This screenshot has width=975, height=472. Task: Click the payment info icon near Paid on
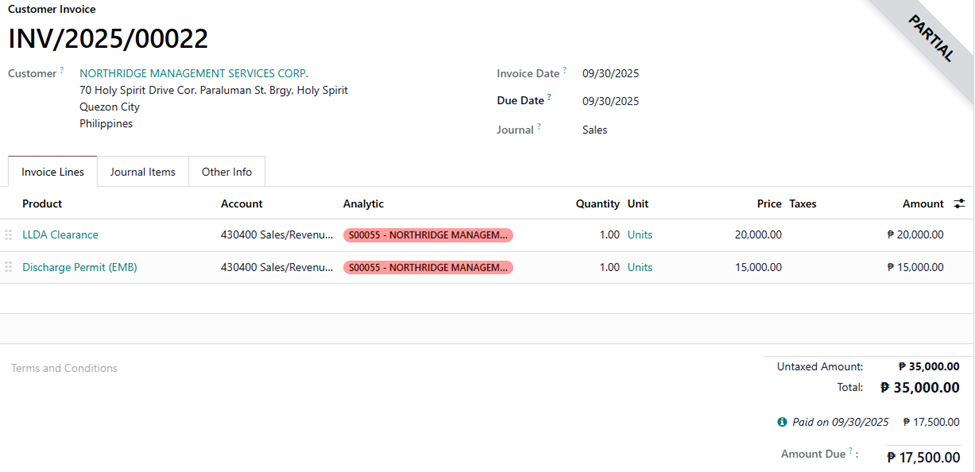click(x=782, y=422)
